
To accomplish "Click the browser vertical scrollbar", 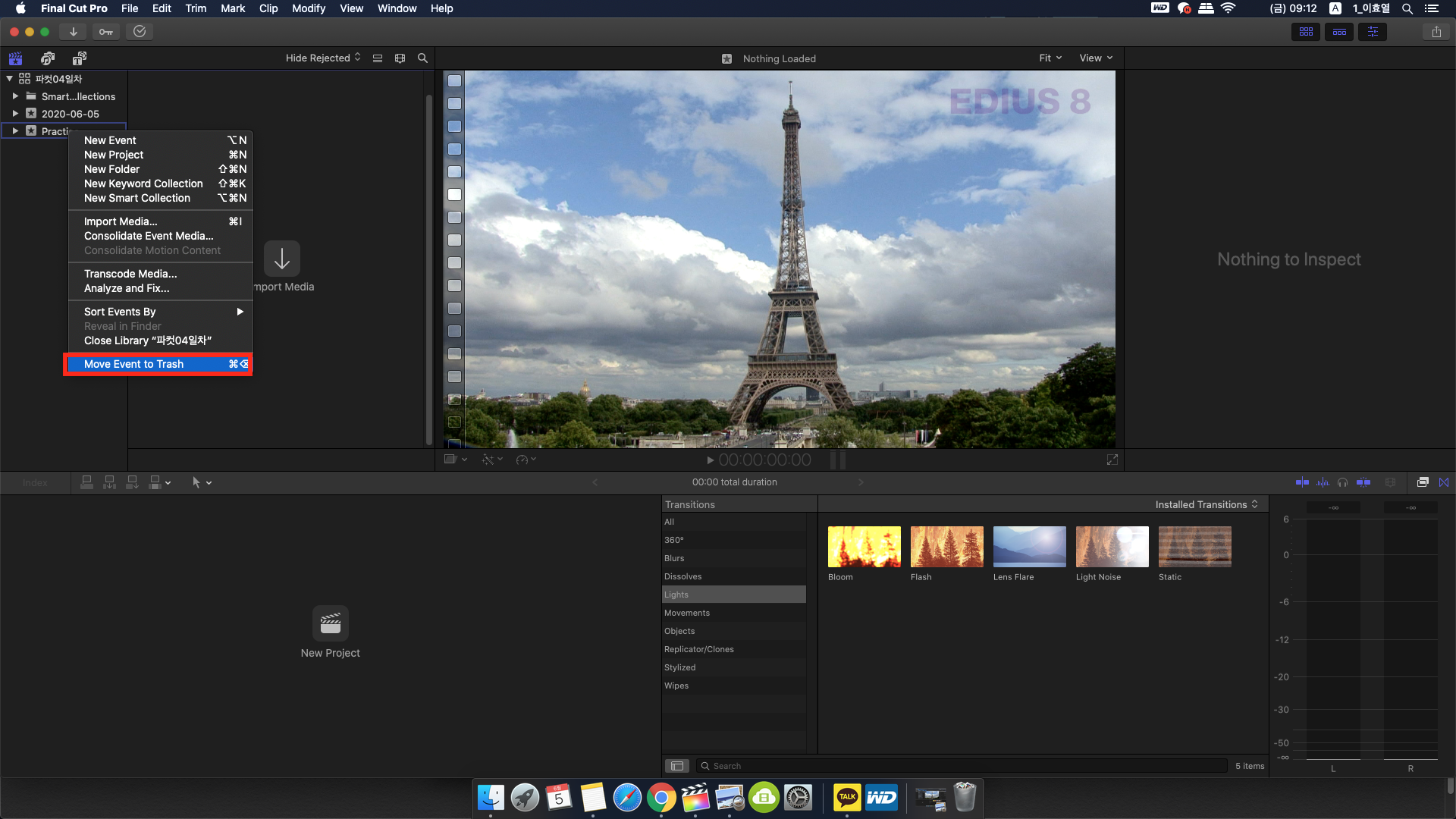I will click(429, 269).
